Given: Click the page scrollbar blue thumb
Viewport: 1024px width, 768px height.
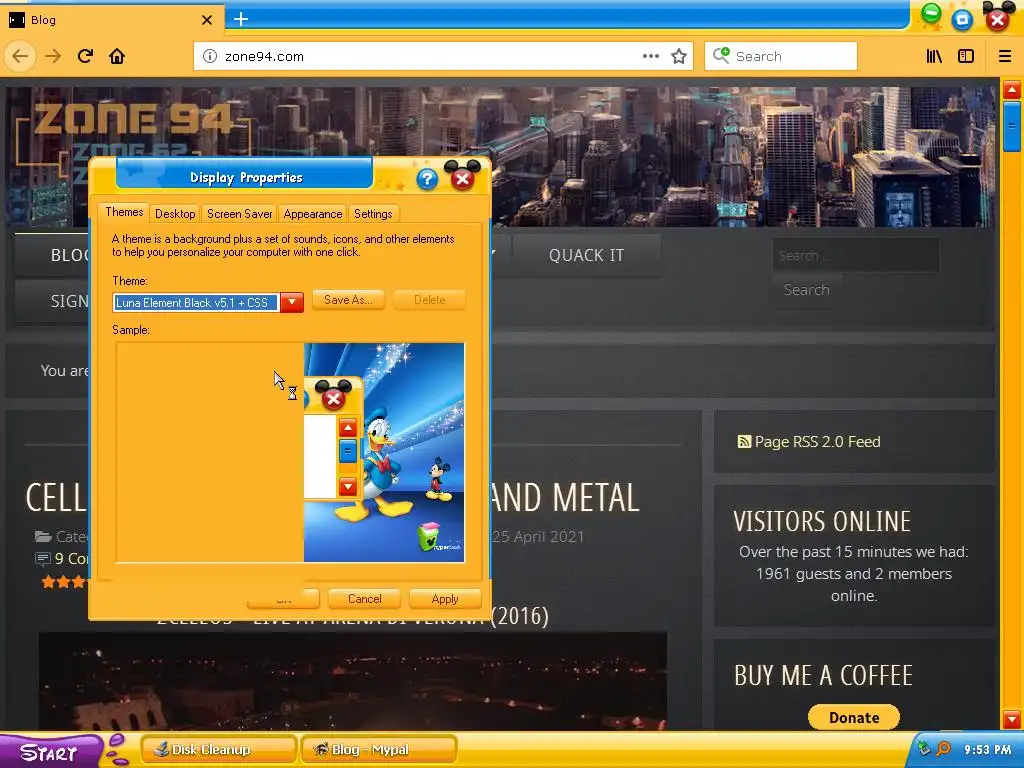Looking at the screenshot, I should click(1012, 126).
